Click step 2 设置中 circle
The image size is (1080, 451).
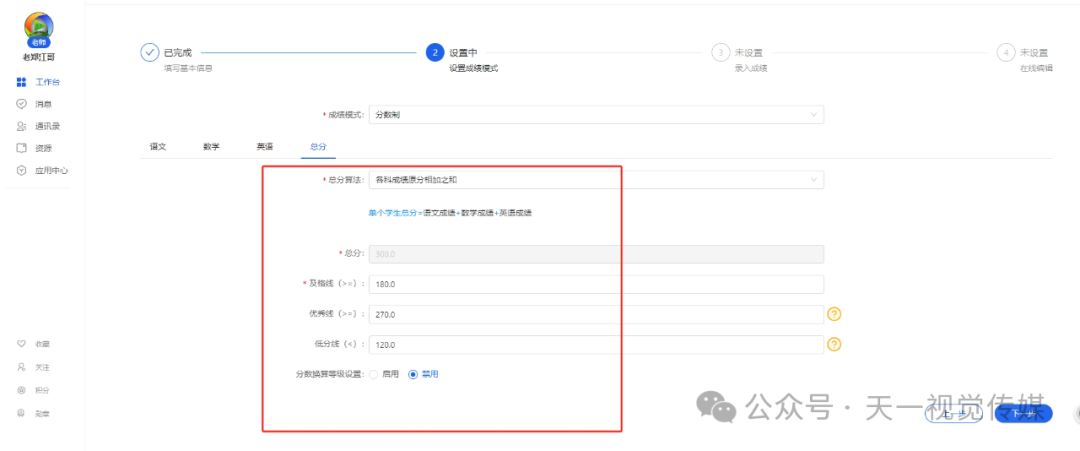[x=435, y=52]
